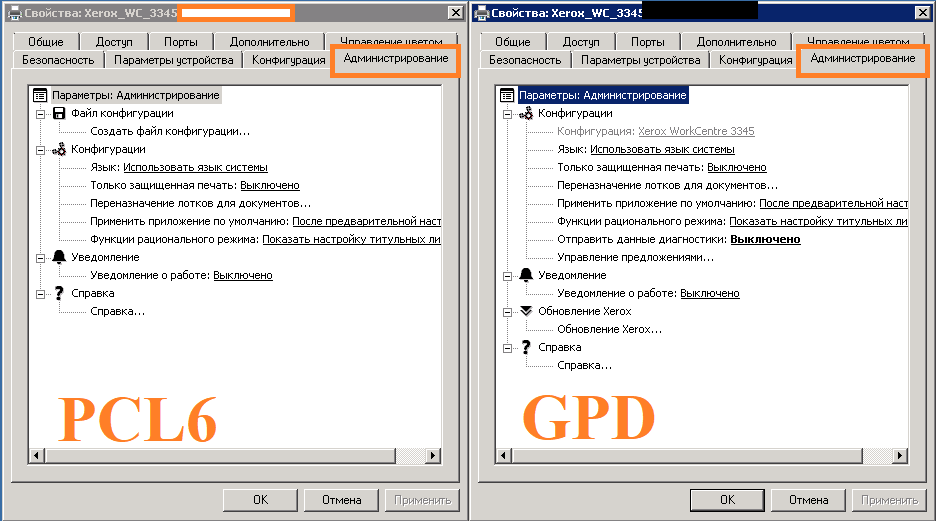
Task: Click horizontal scrollbar right arrow in PCL6 window
Action: pos(433,456)
